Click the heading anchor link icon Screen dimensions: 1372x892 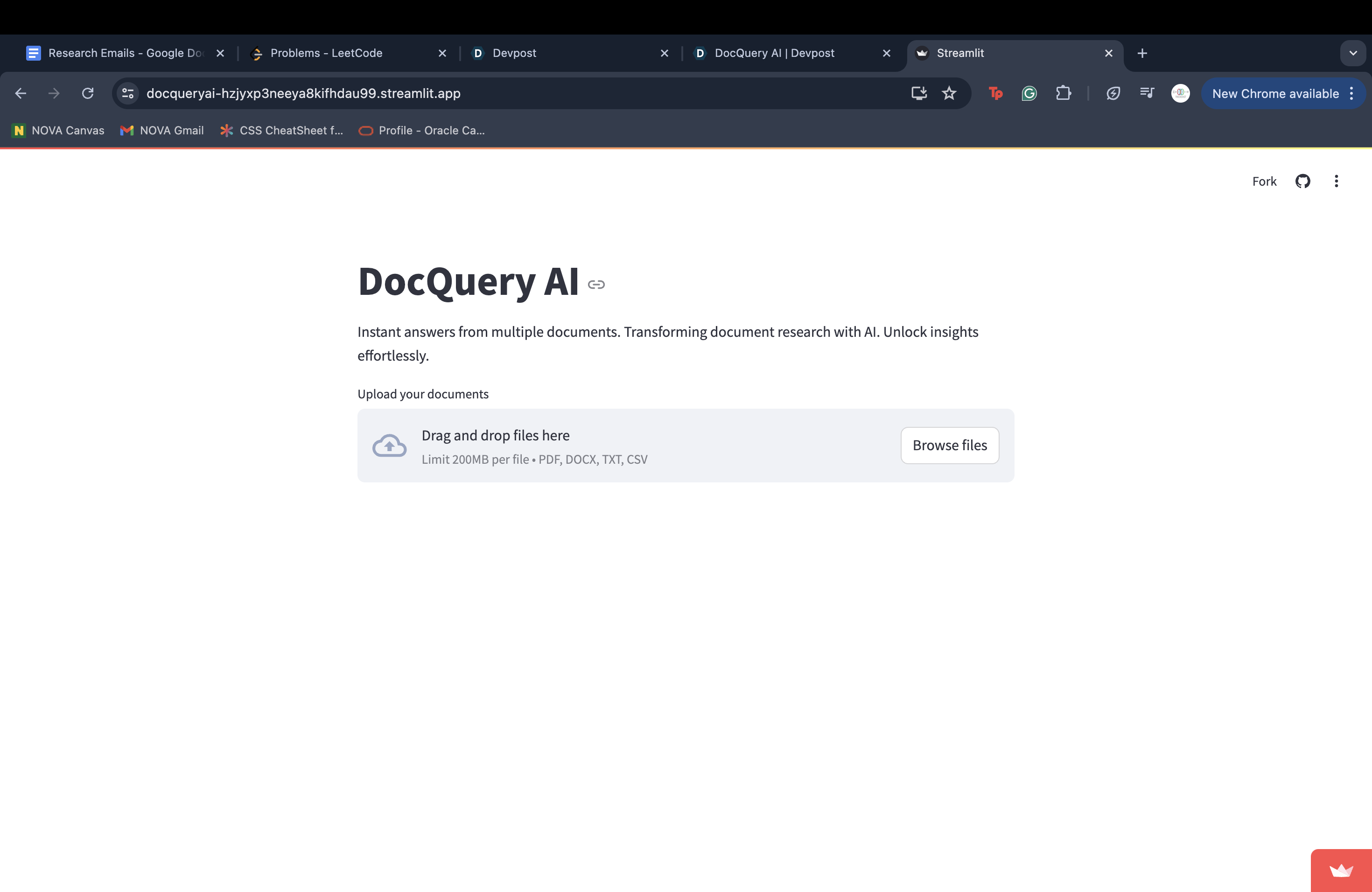(596, 285)
